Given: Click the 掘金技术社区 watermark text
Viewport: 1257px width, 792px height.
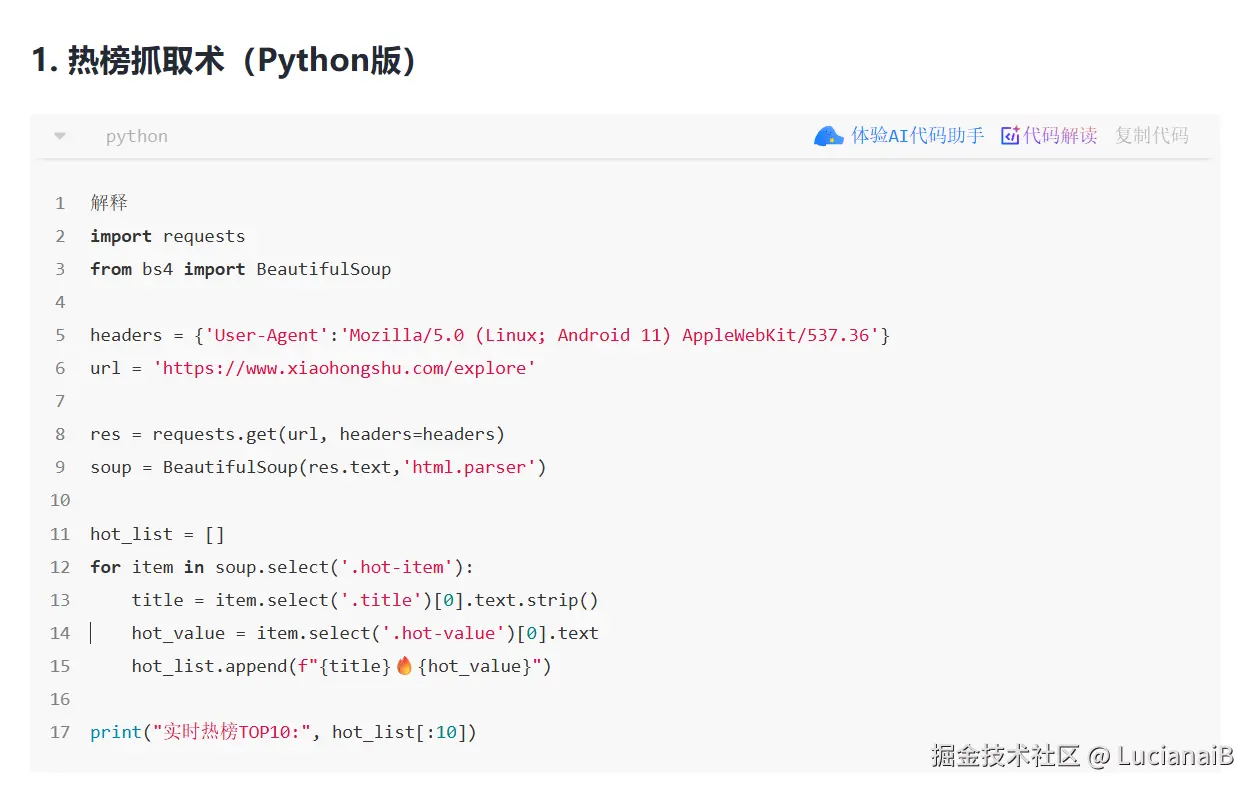Looking at the screenshot, I should [1005, 756].
